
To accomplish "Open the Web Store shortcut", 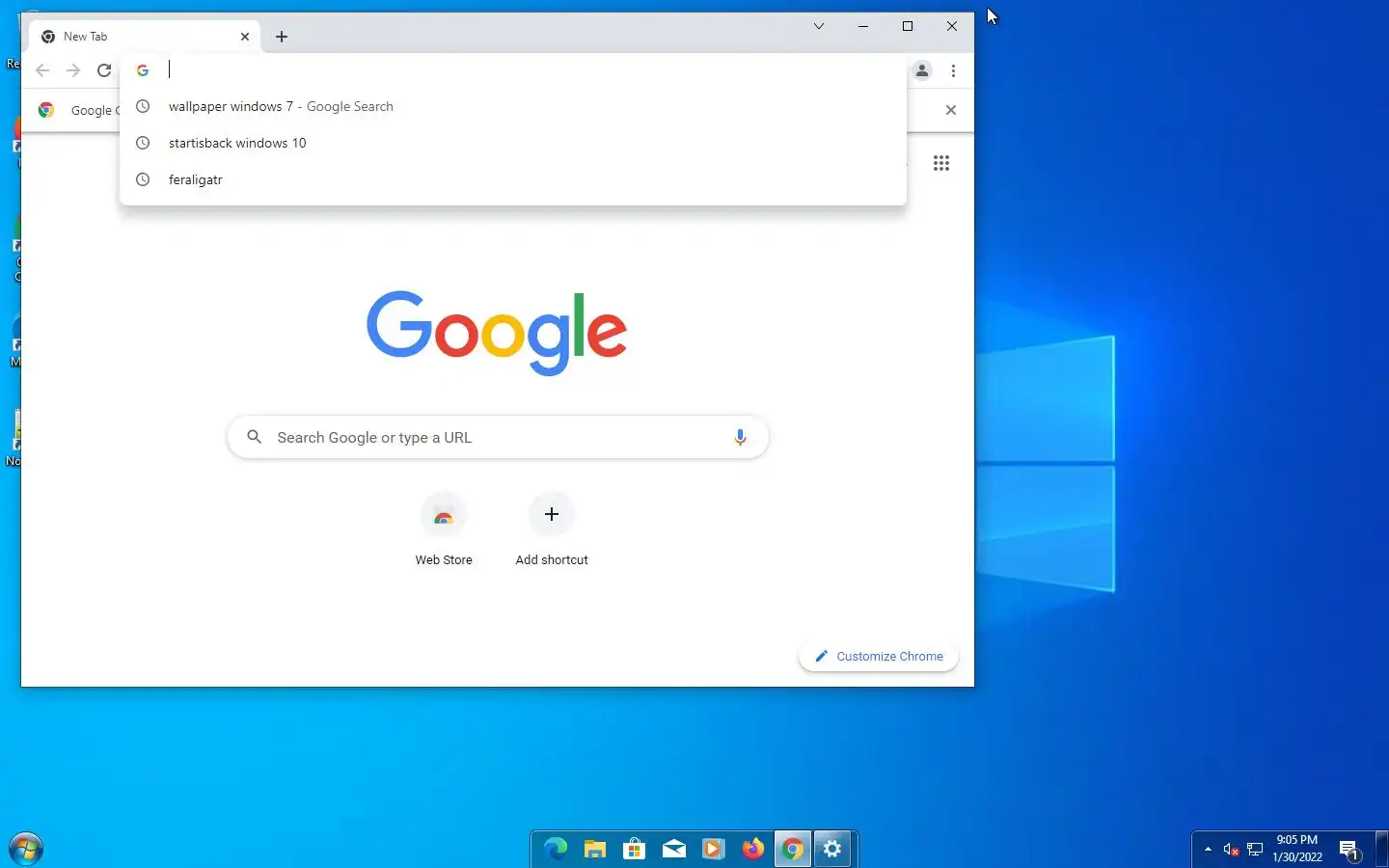I will [x=444, y=529].
